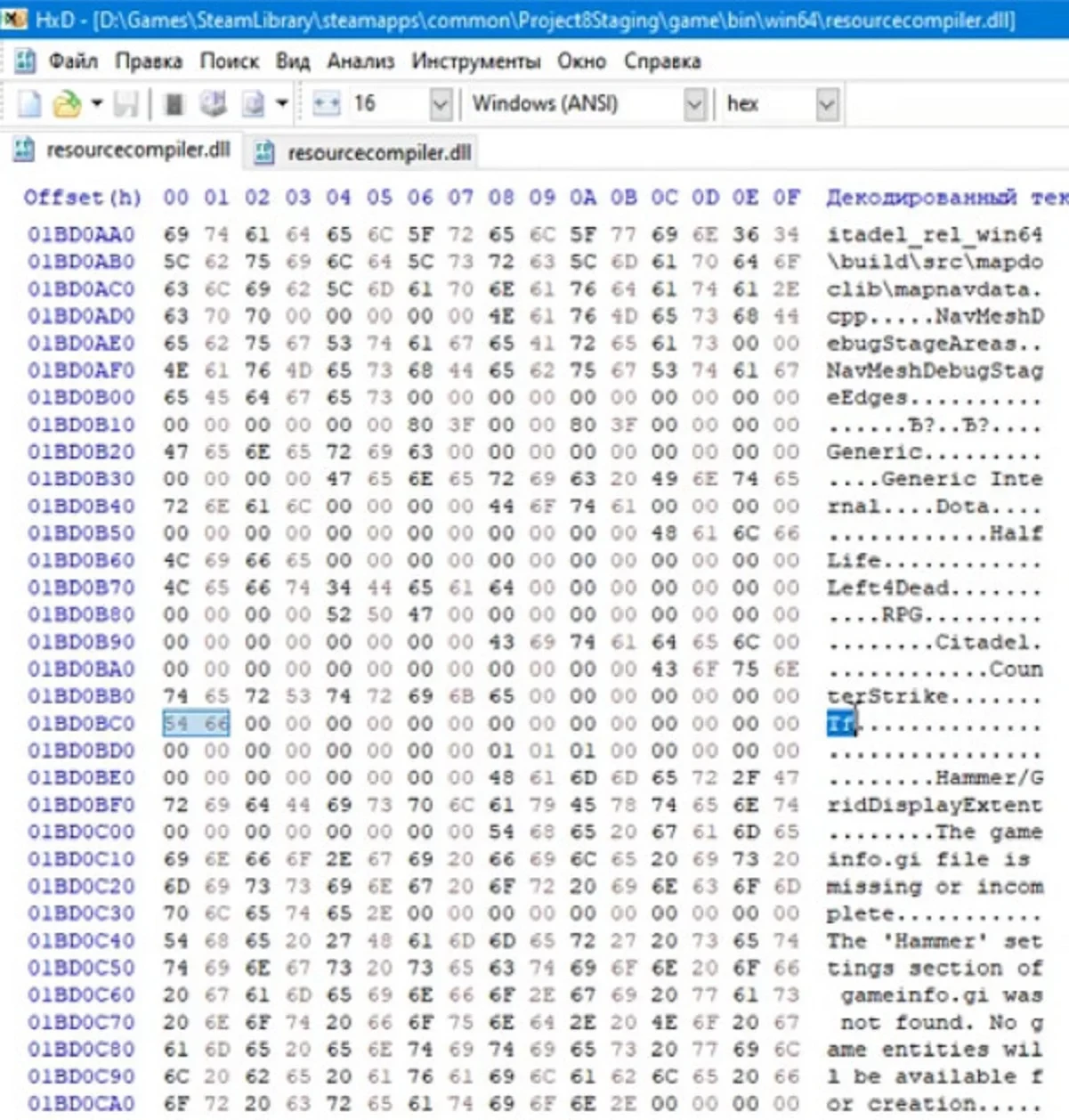Select highlighted byte 54 at offset 01BD0BC0
Screen dimensions: 1069x1120
176,724
